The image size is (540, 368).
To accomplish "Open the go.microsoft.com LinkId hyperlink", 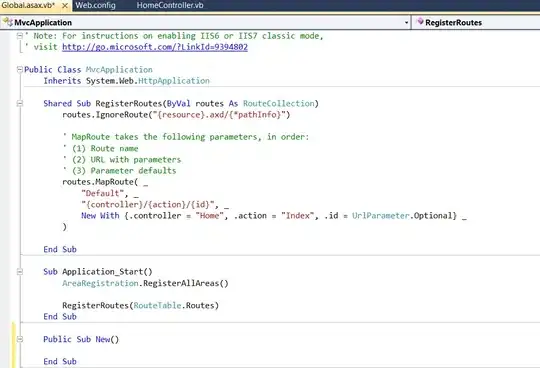I will pyautogui.click(x=155, y=47).
